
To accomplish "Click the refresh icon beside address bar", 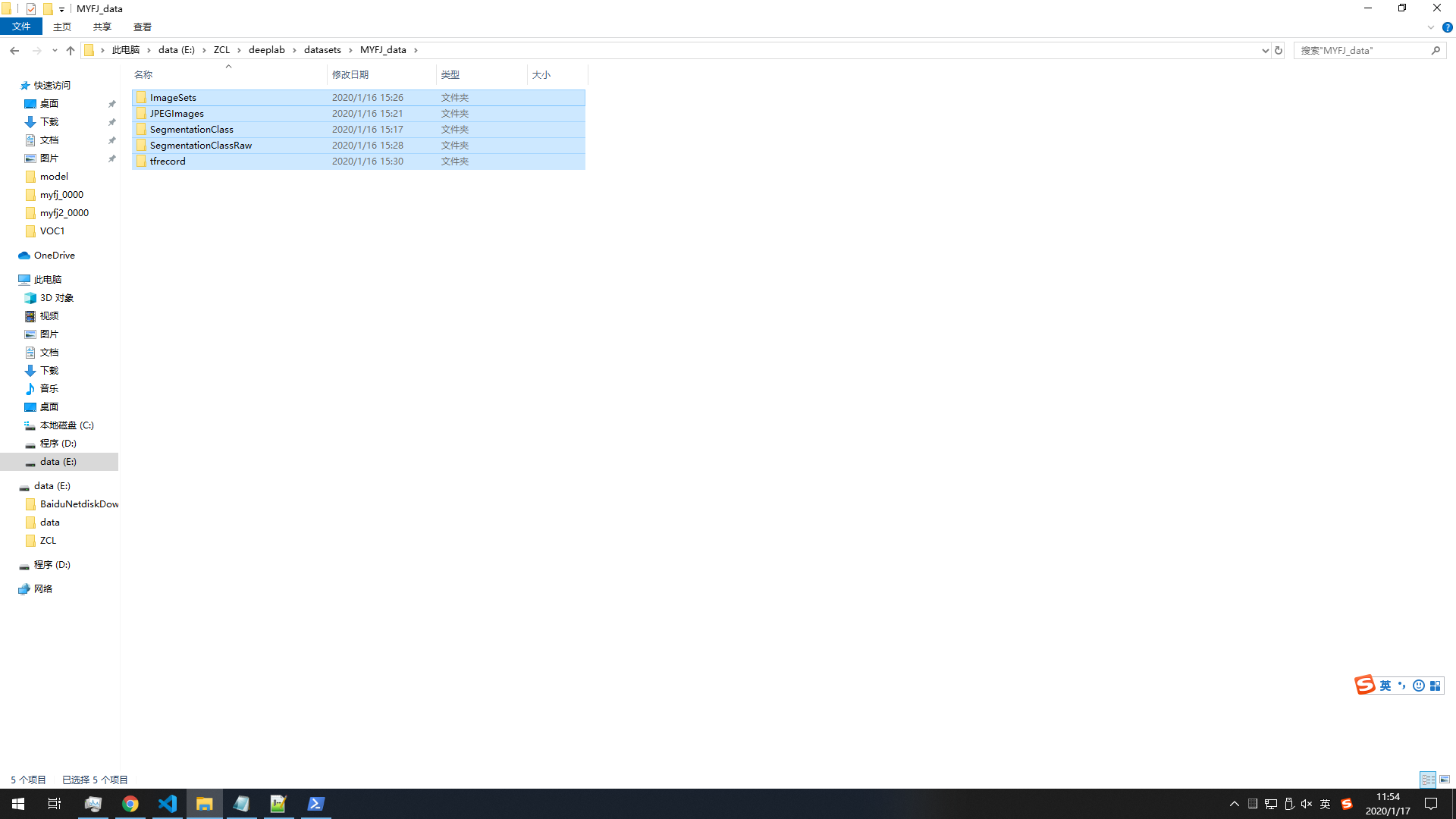I will pos(1279,50).
